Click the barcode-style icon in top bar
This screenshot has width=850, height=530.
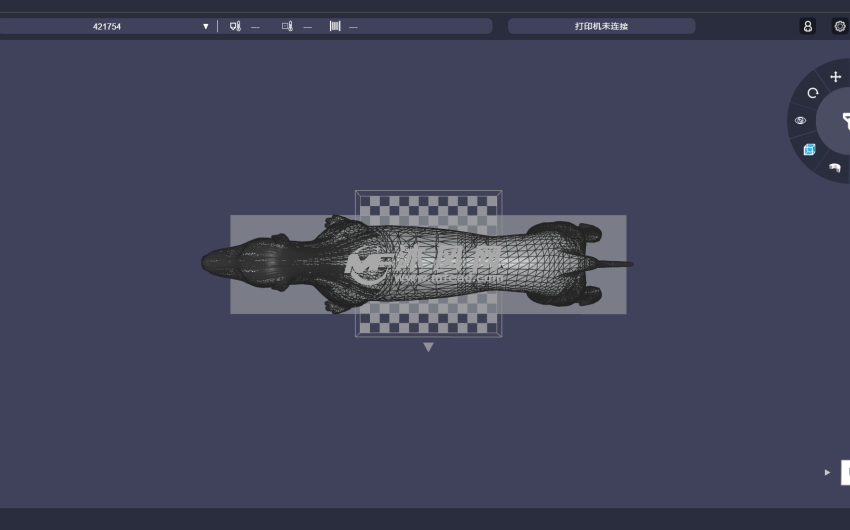coord(335,26)
